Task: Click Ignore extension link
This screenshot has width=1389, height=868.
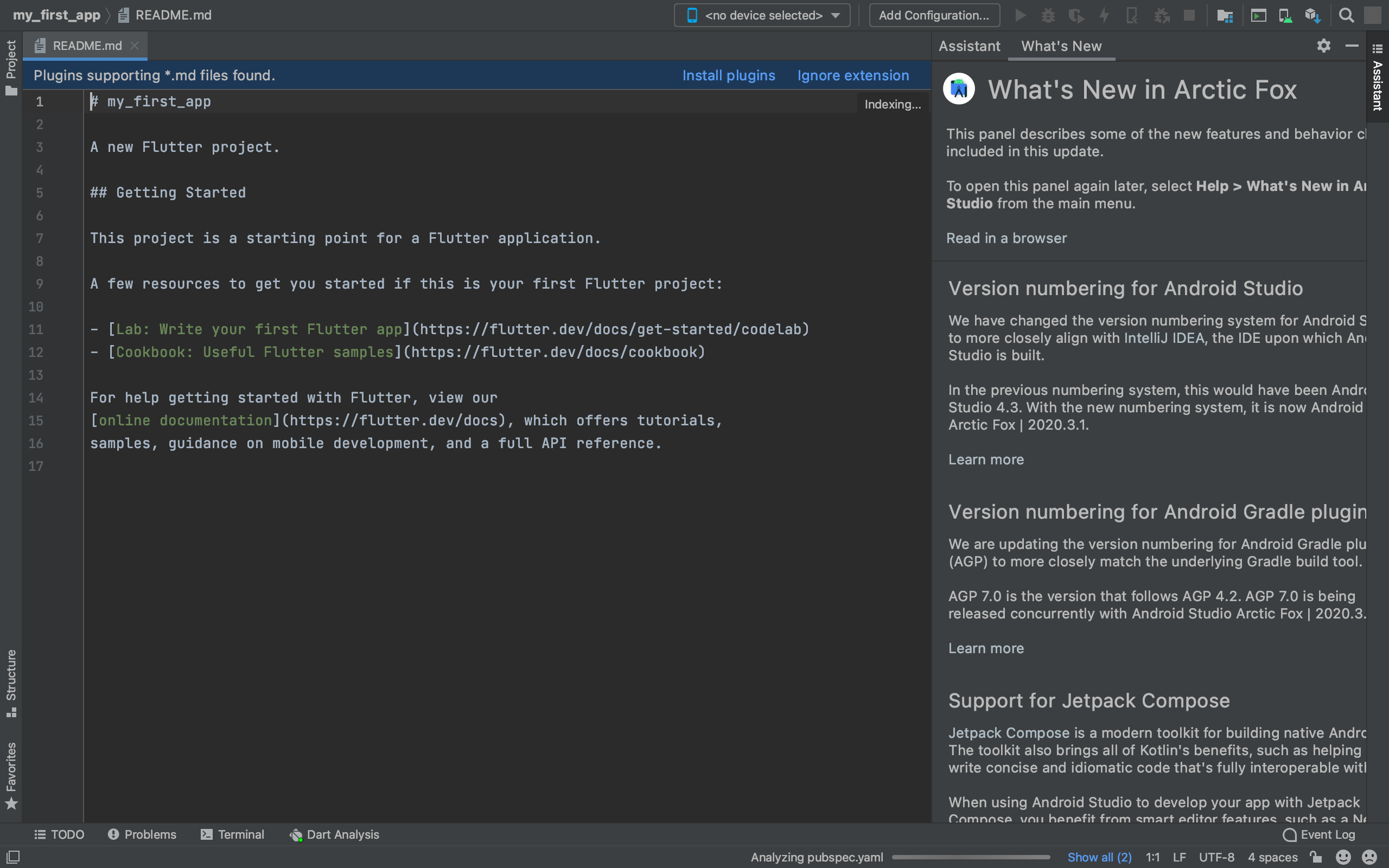Action: pos(853,75)
